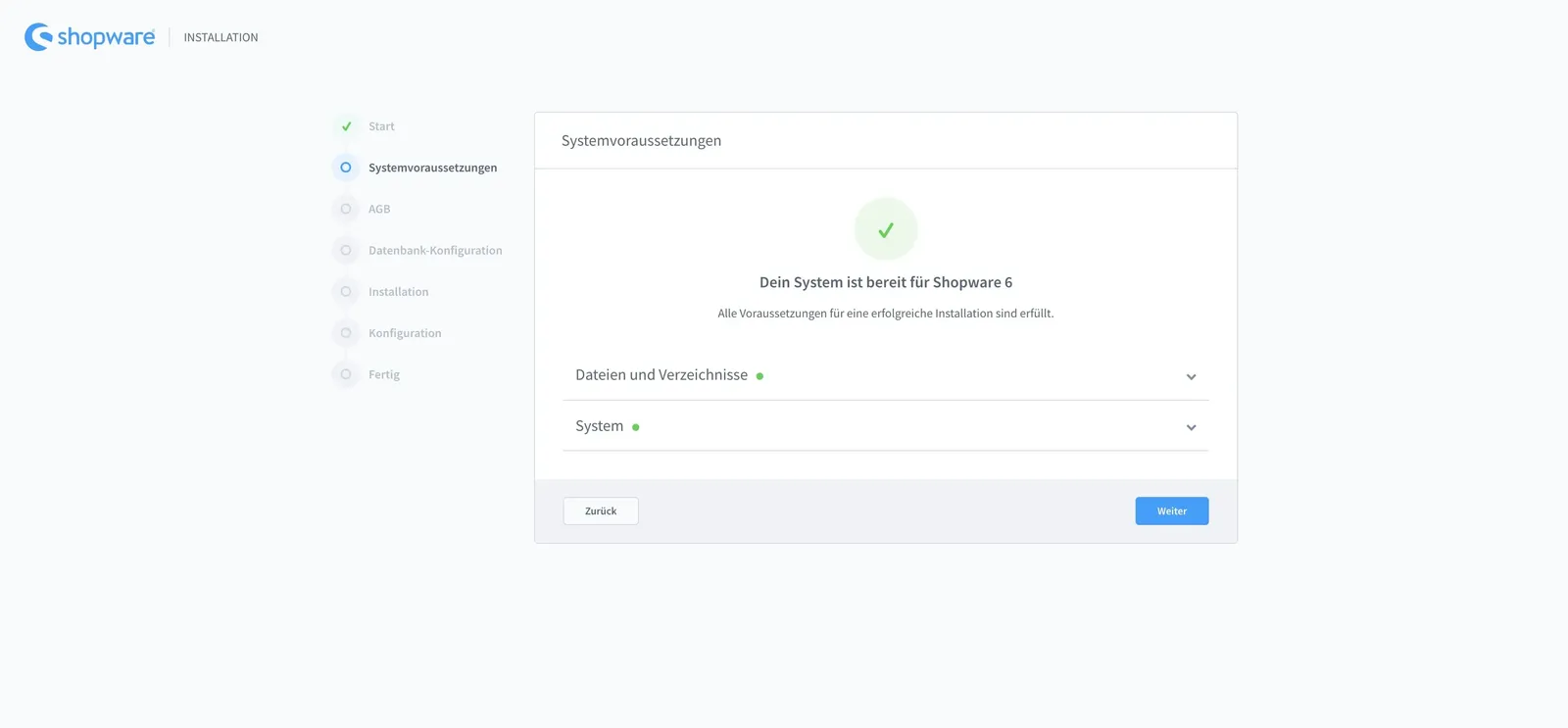Open the Dateien und Verzeichnisse section label
Screen dimensions: 1568x728
tap(661, 375)
